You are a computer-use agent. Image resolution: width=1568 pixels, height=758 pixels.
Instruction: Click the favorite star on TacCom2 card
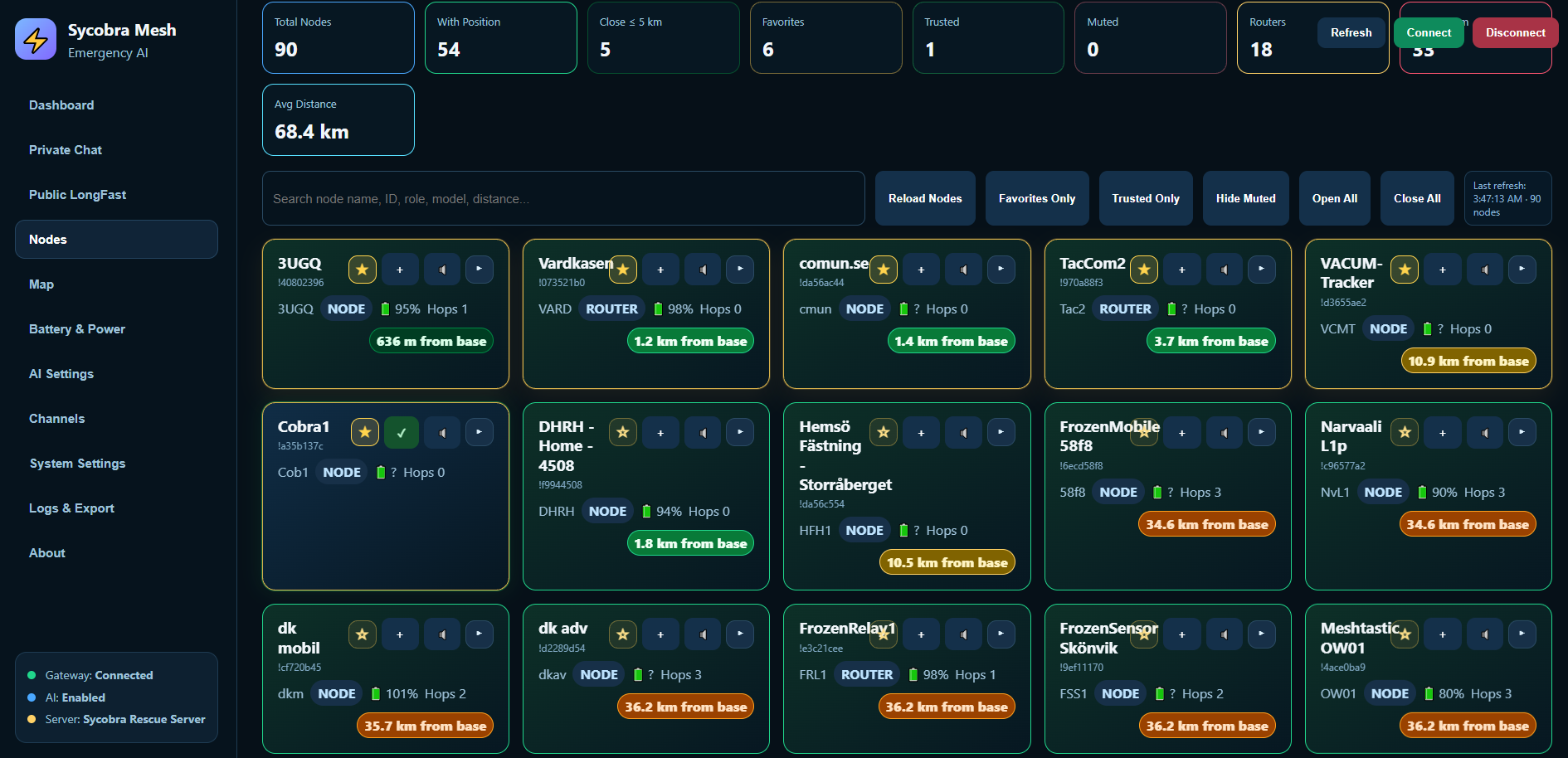point(1144,270)
